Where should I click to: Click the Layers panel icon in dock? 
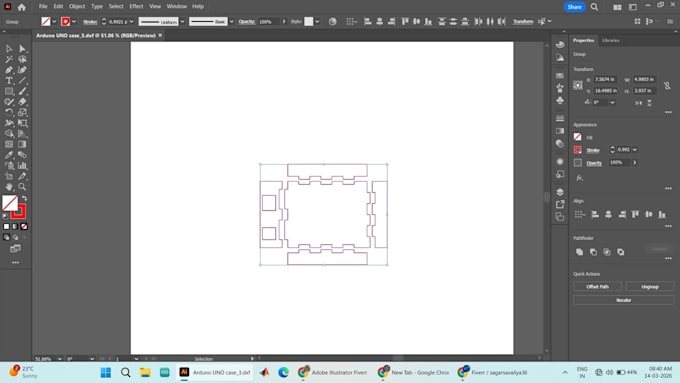click(x=560, y=192)
